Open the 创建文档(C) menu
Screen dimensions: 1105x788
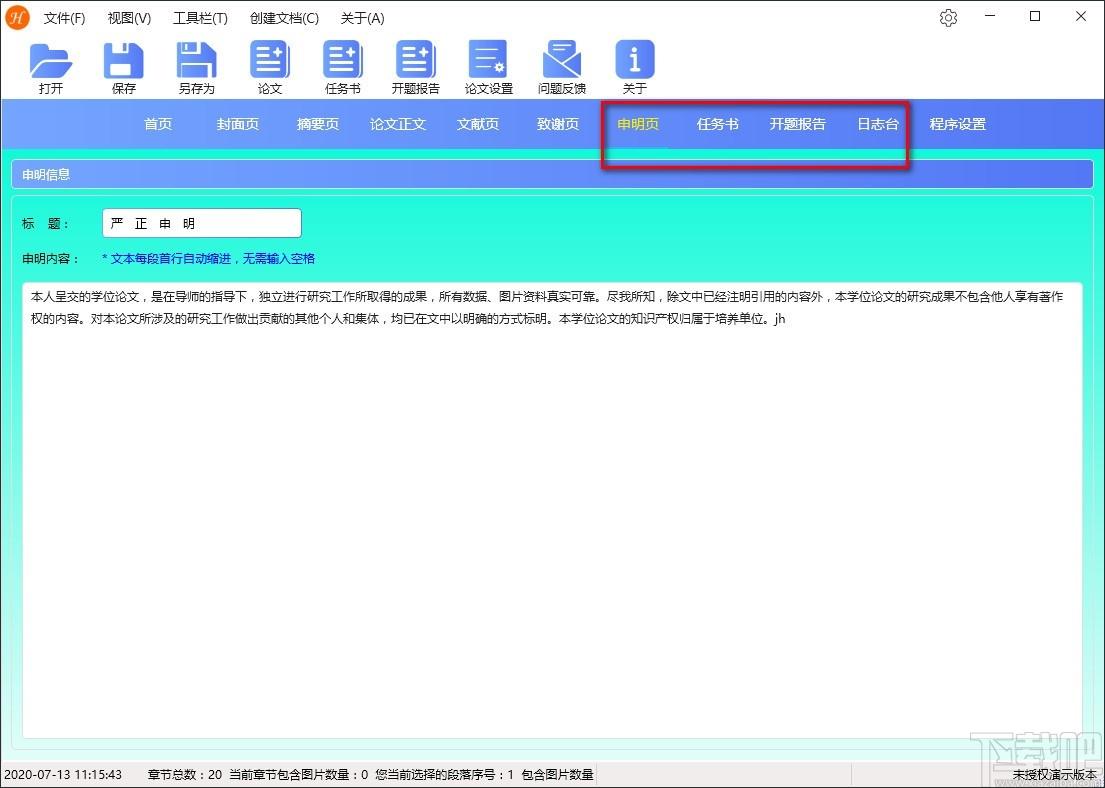point(284,18)
